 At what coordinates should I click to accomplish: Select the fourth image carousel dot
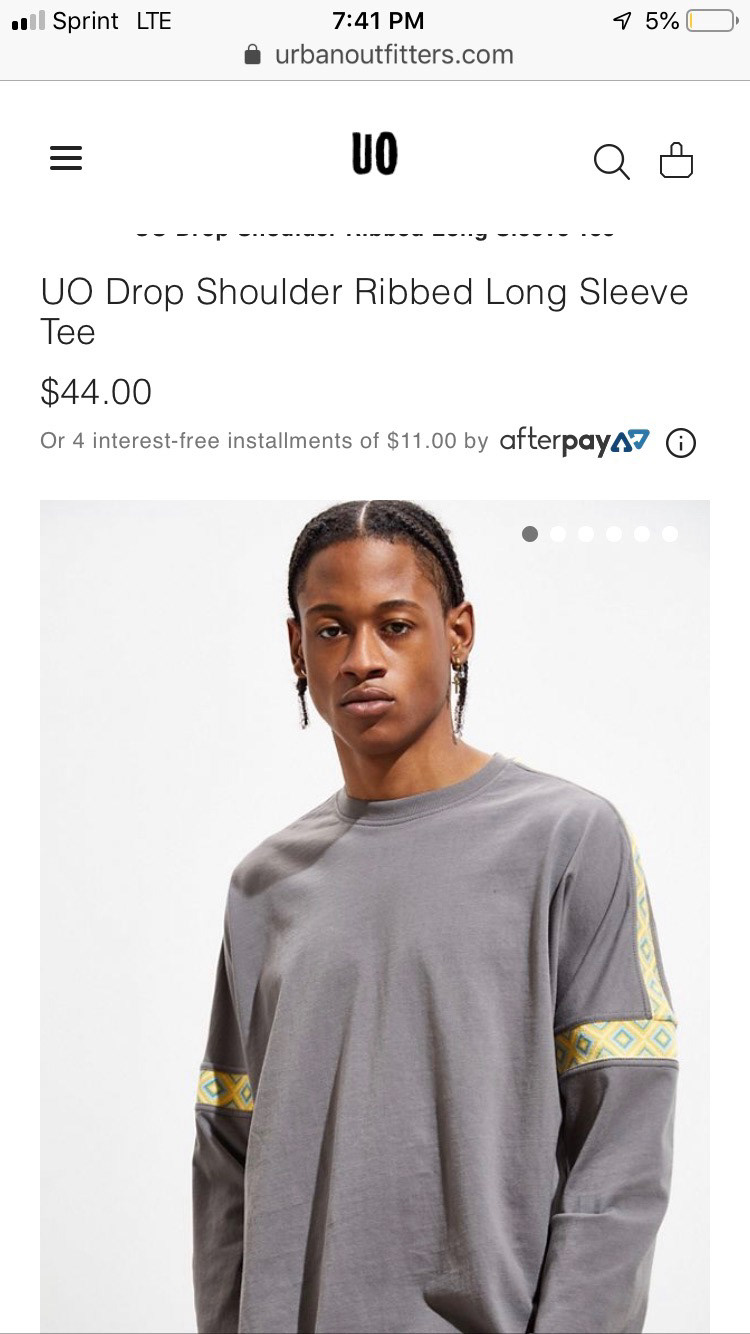(x=614, y=534)
